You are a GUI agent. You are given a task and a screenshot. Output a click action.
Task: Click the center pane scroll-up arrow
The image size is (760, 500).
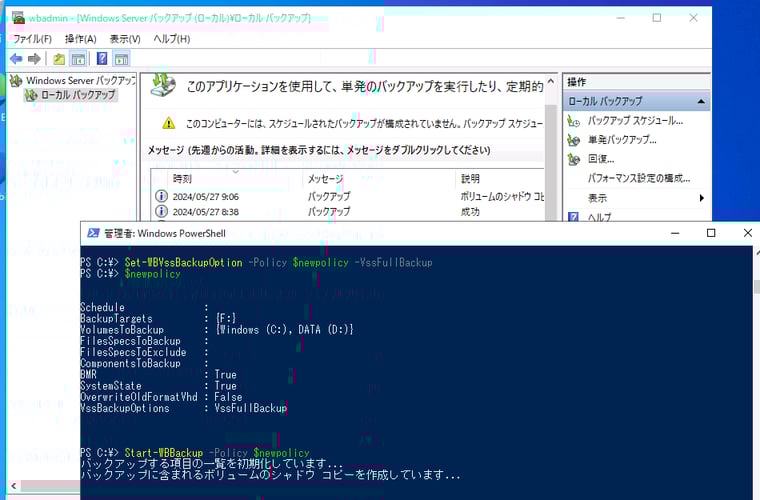coord(551,81)
